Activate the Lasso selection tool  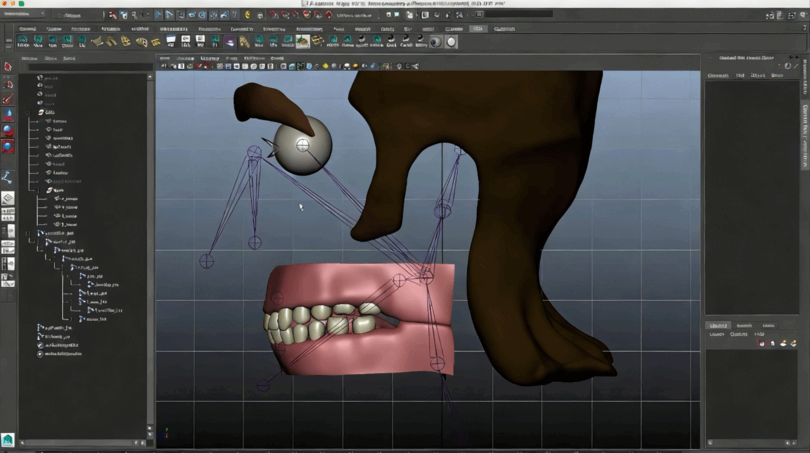8,84
